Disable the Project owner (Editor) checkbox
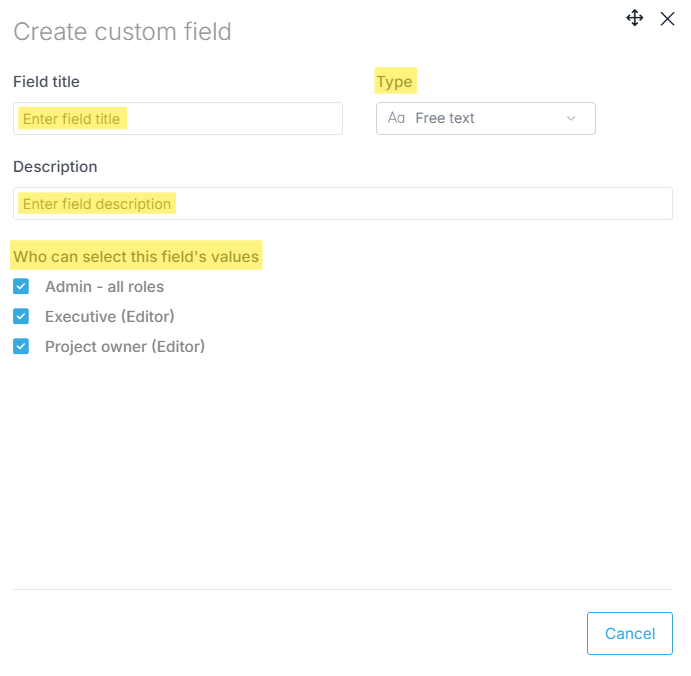Screen dimensions: 691x676 (21, 347)
